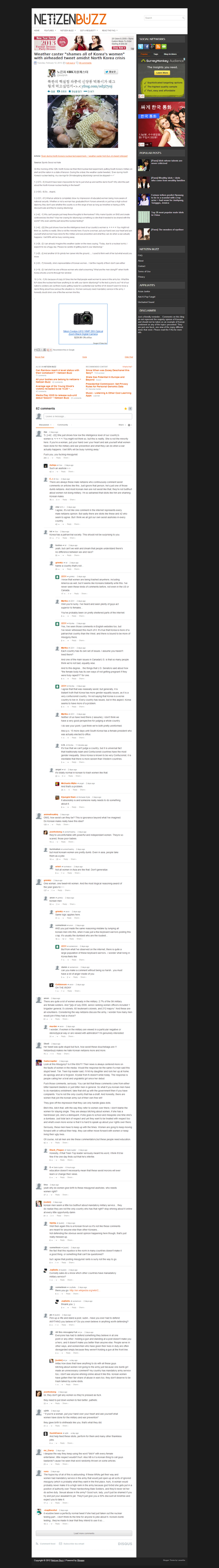Open Disqus settings gear icon

(130, 424)
